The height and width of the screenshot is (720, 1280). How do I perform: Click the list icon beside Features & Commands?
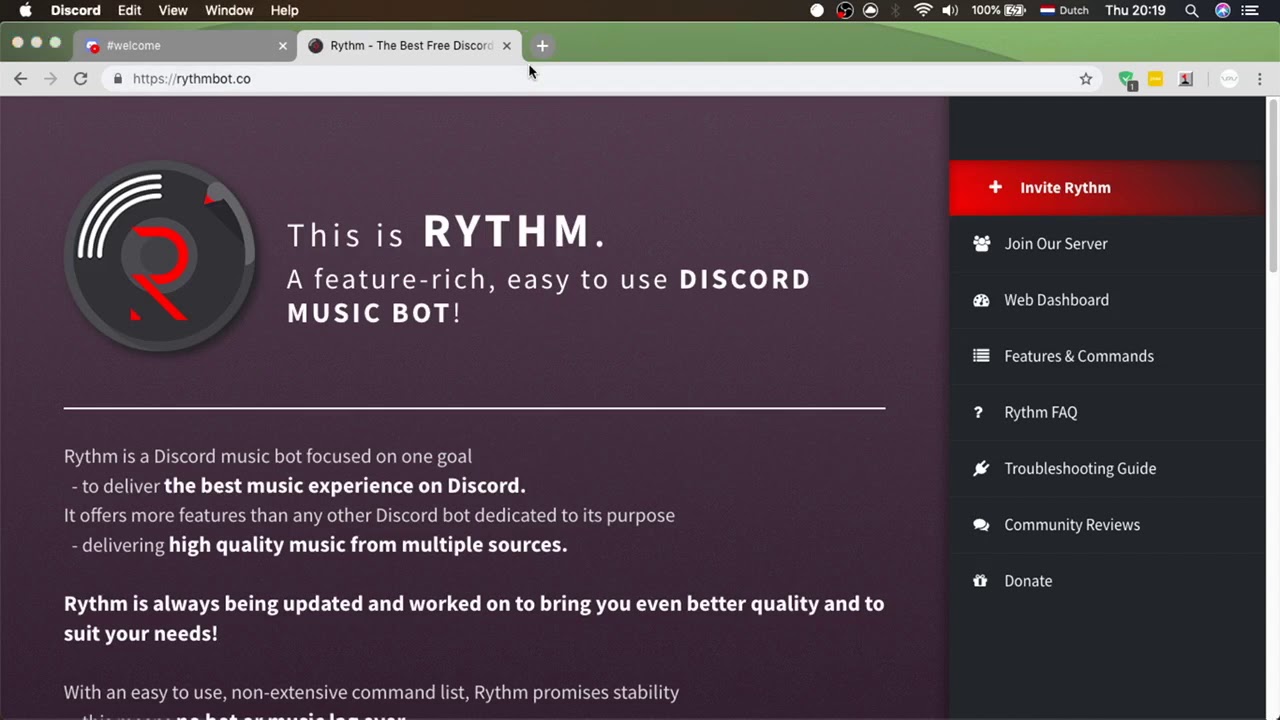(x=981, y=356)
